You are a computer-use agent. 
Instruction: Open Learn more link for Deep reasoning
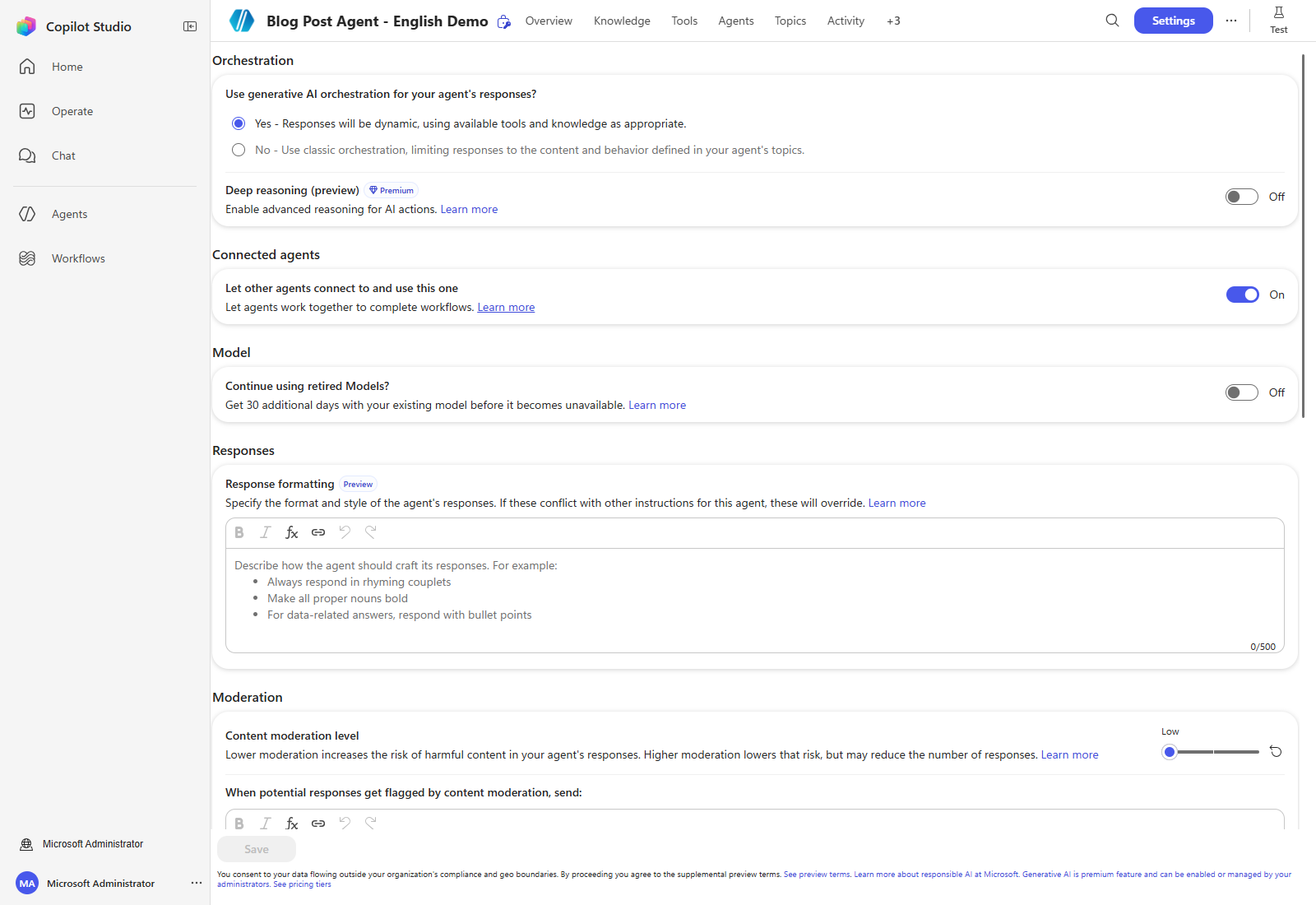[469, 209]
